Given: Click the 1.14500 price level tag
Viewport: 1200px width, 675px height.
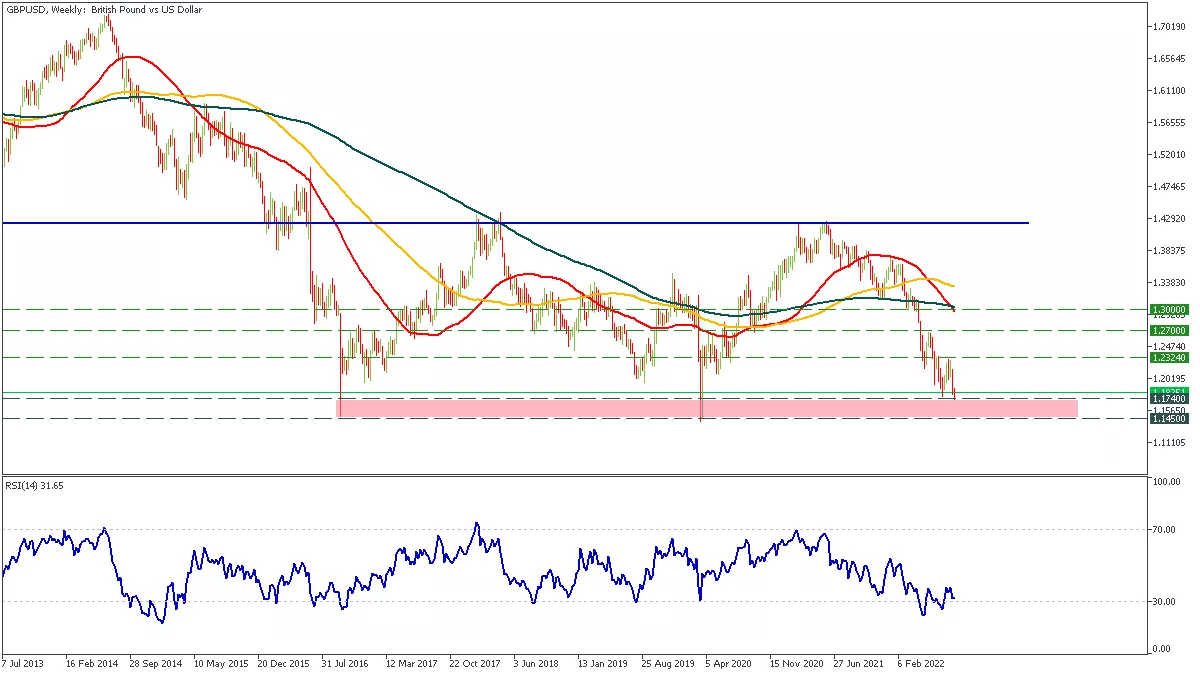Looking at the screenshot, I should 1167,418.
